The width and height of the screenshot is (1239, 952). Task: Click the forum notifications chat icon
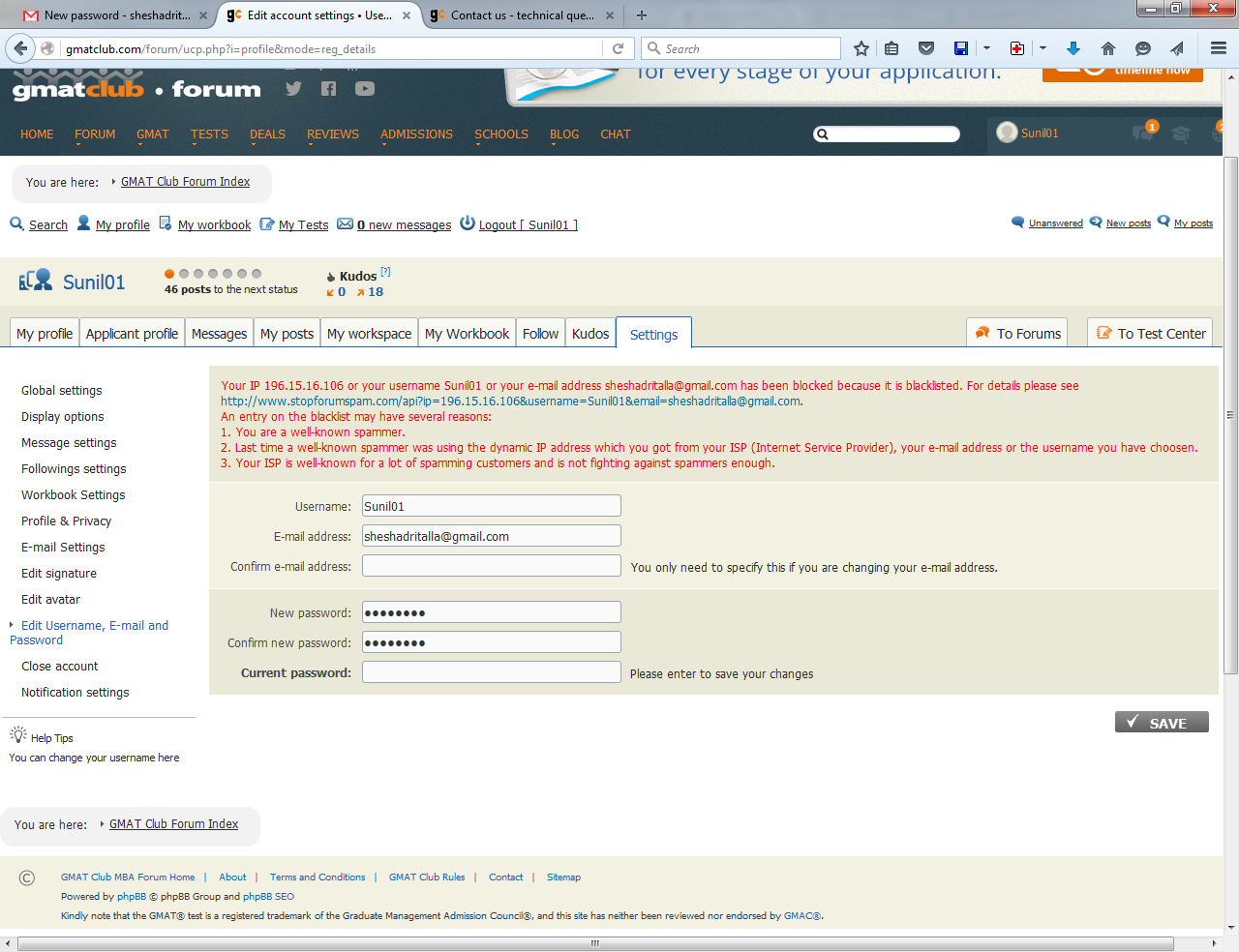1143,134
